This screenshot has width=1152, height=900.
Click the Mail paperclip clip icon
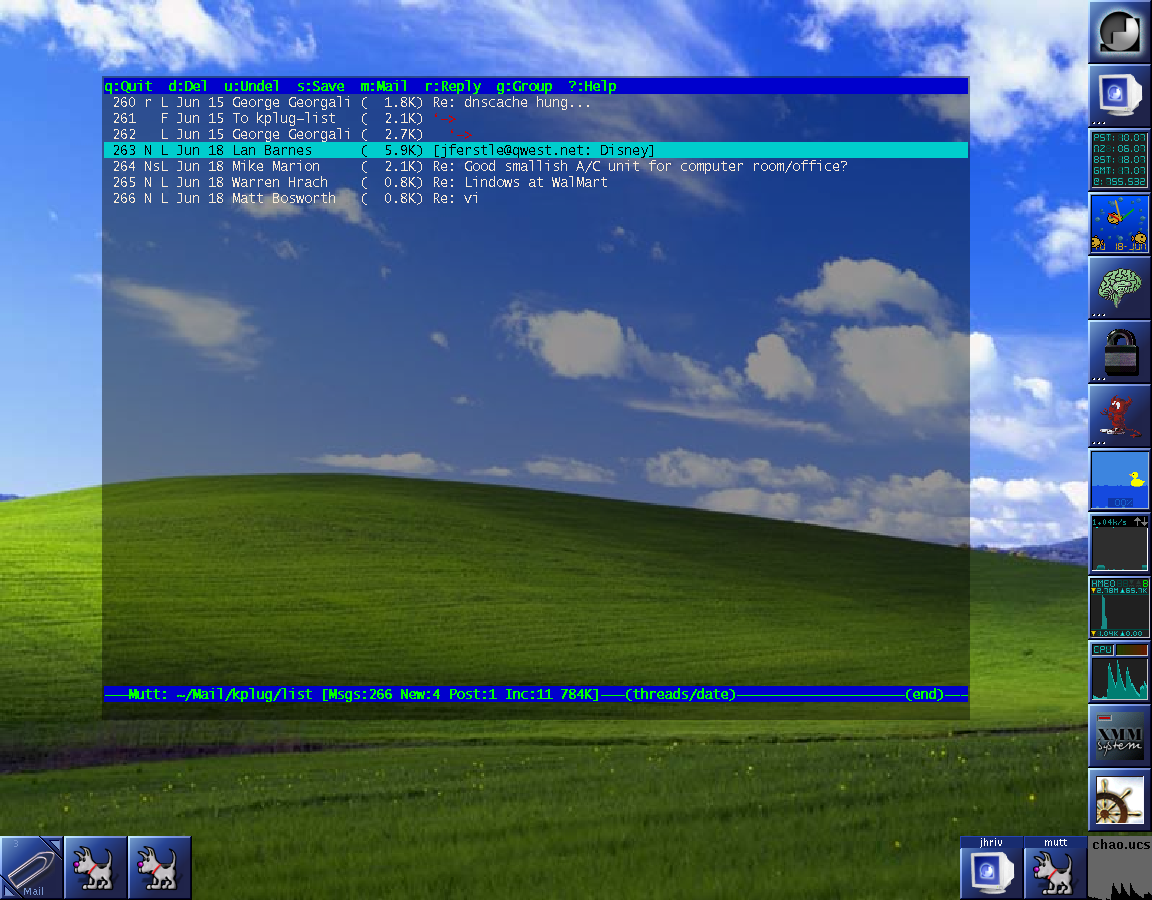pyautogui.click(x=32, y=868)
